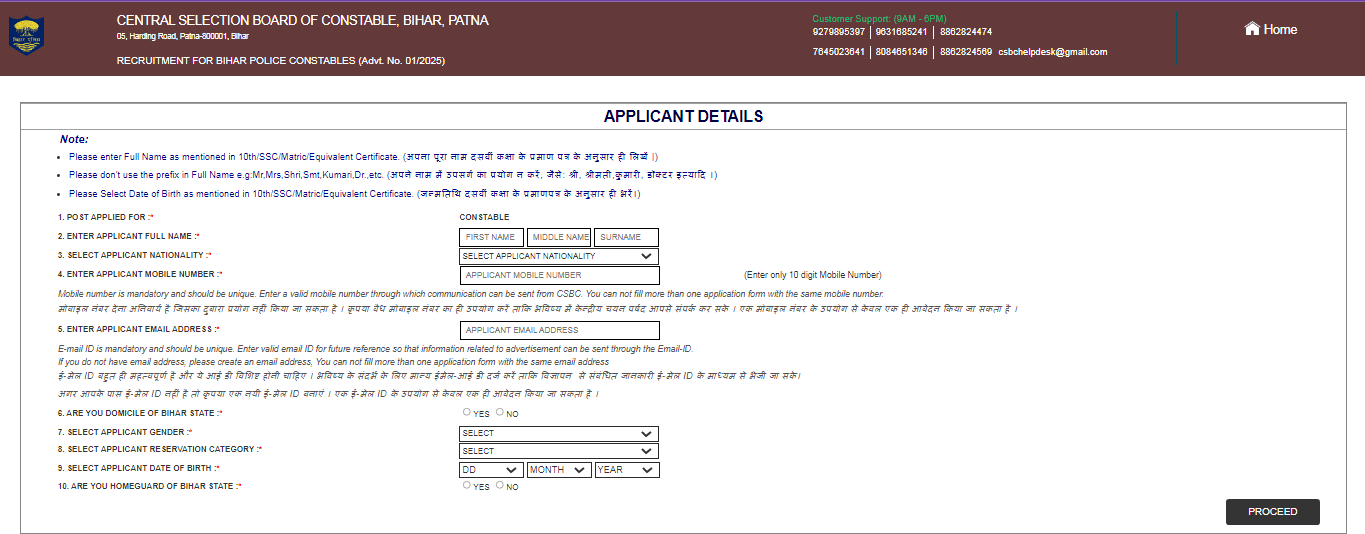Viewport: 1365px width, 534px height.
Task: Select No for Homeguard of Bihar
Action: 500,485
